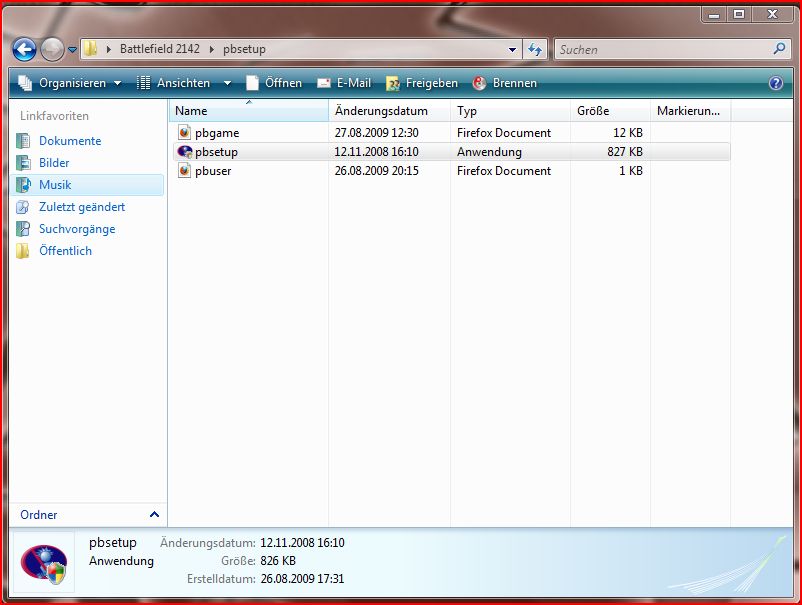Viewport: 802px width, 605px height.
Task: Open recent pages dropdown beside Forward button
Action: pos(72,50)
